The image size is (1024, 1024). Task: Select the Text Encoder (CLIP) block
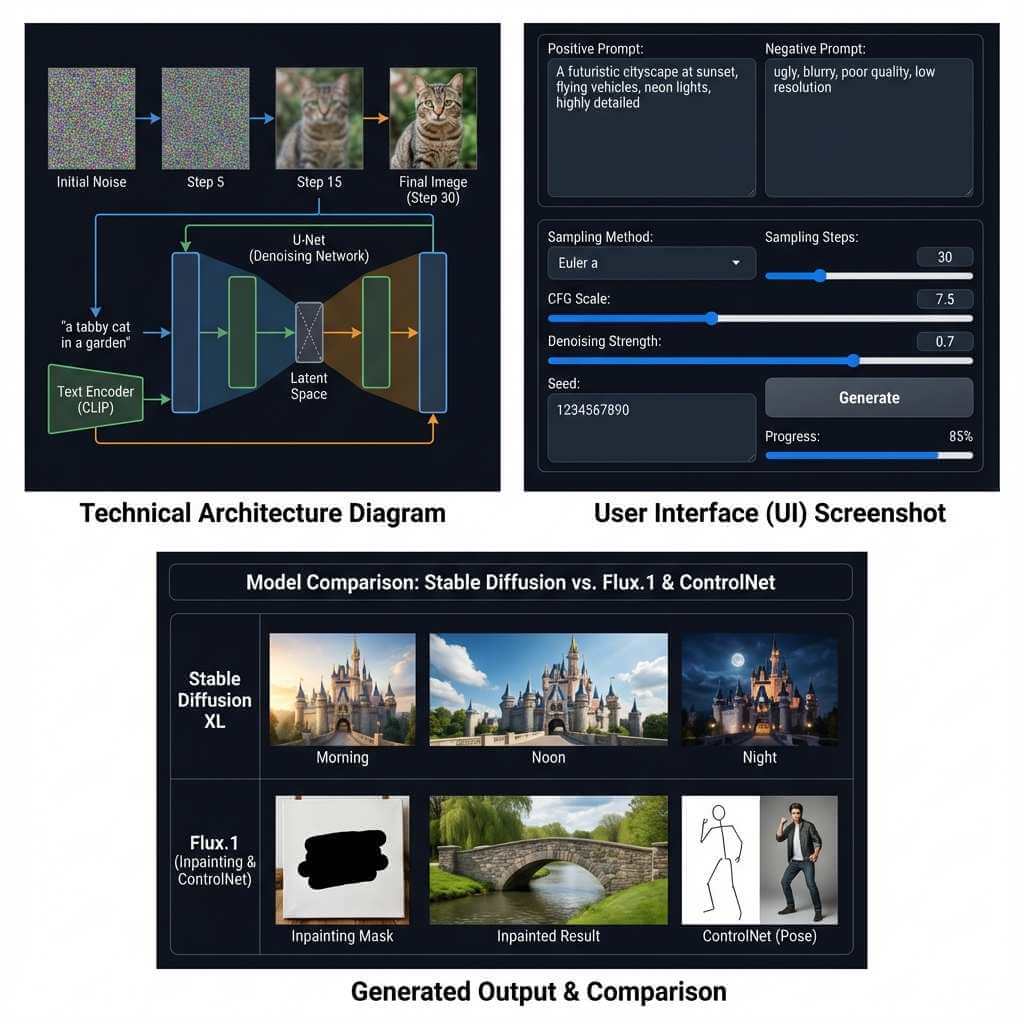tap(95, 398)
